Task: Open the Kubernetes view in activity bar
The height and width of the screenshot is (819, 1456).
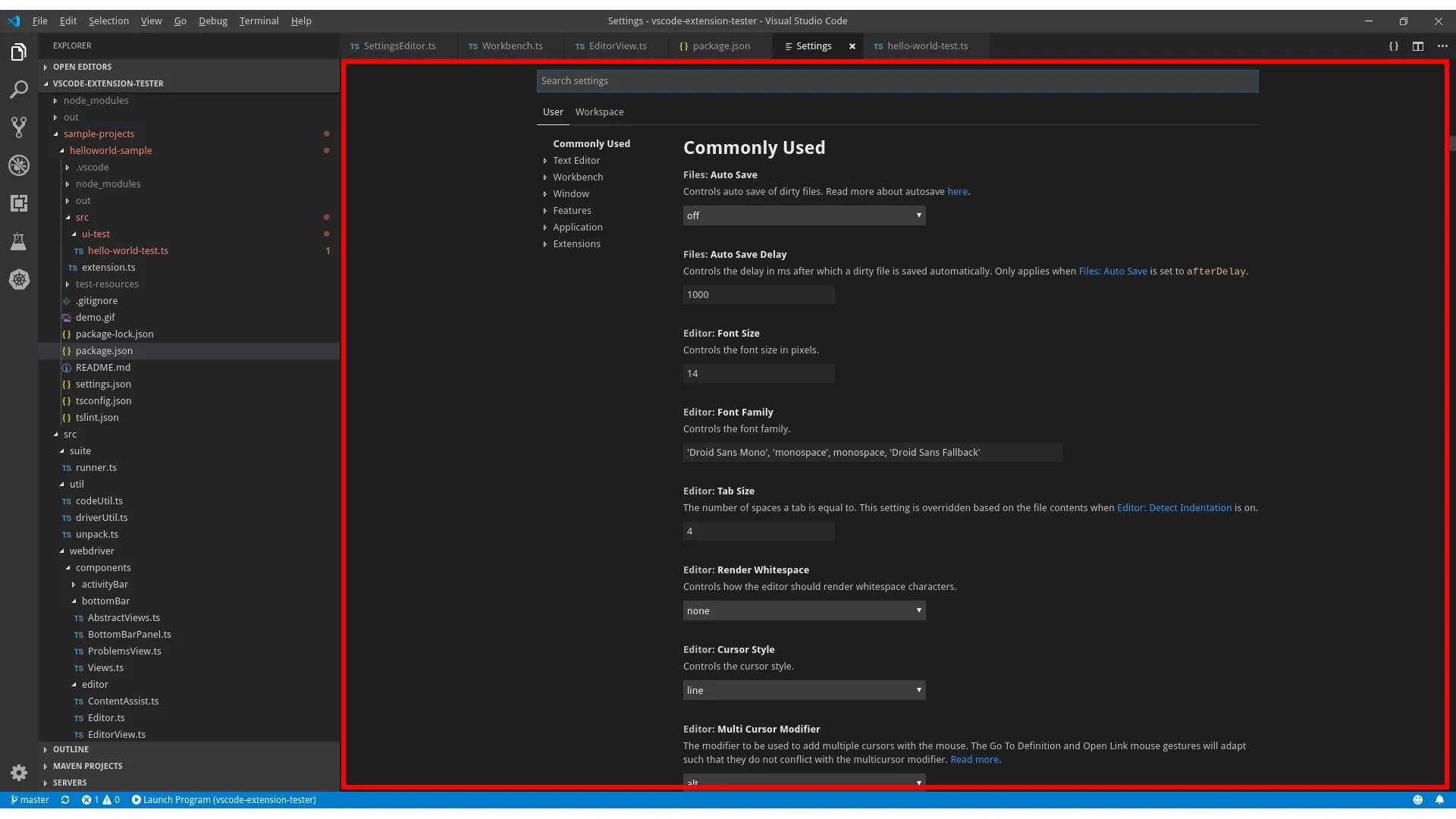Action: pyautogui.click(x=19, y=279)
